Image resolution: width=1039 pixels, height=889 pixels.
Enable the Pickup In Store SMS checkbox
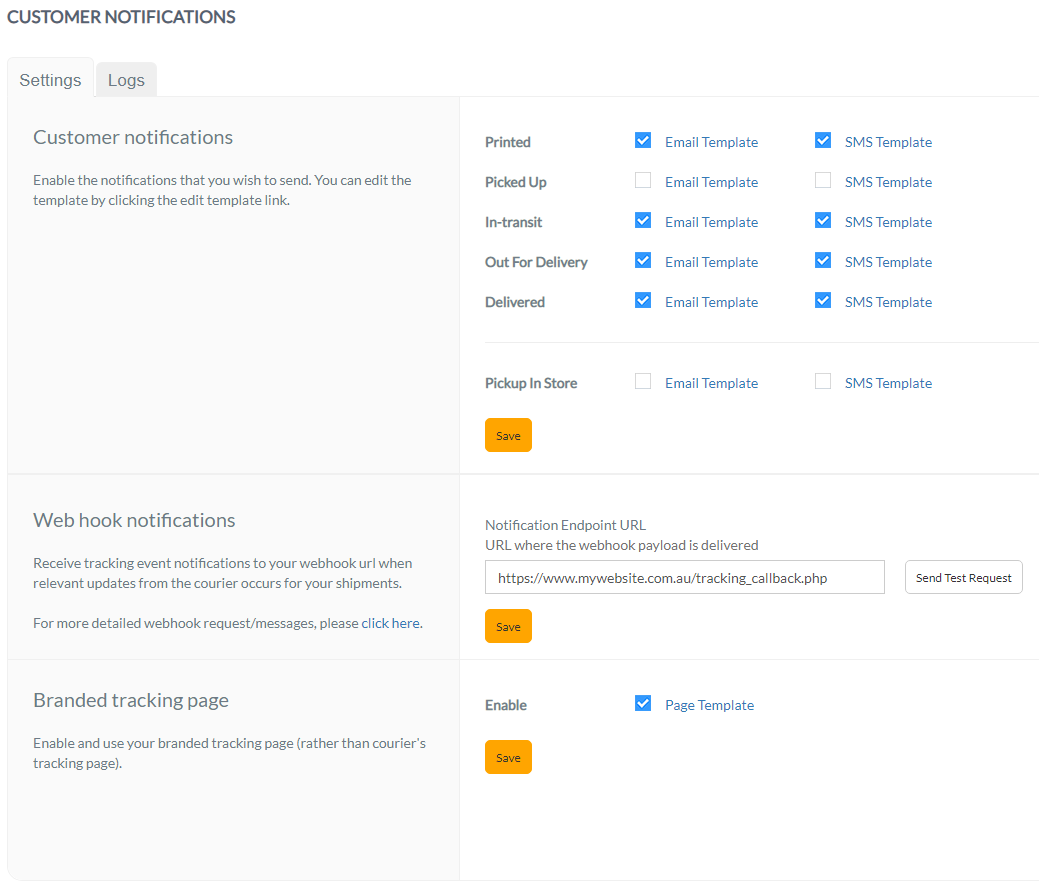tap(822, 381)
